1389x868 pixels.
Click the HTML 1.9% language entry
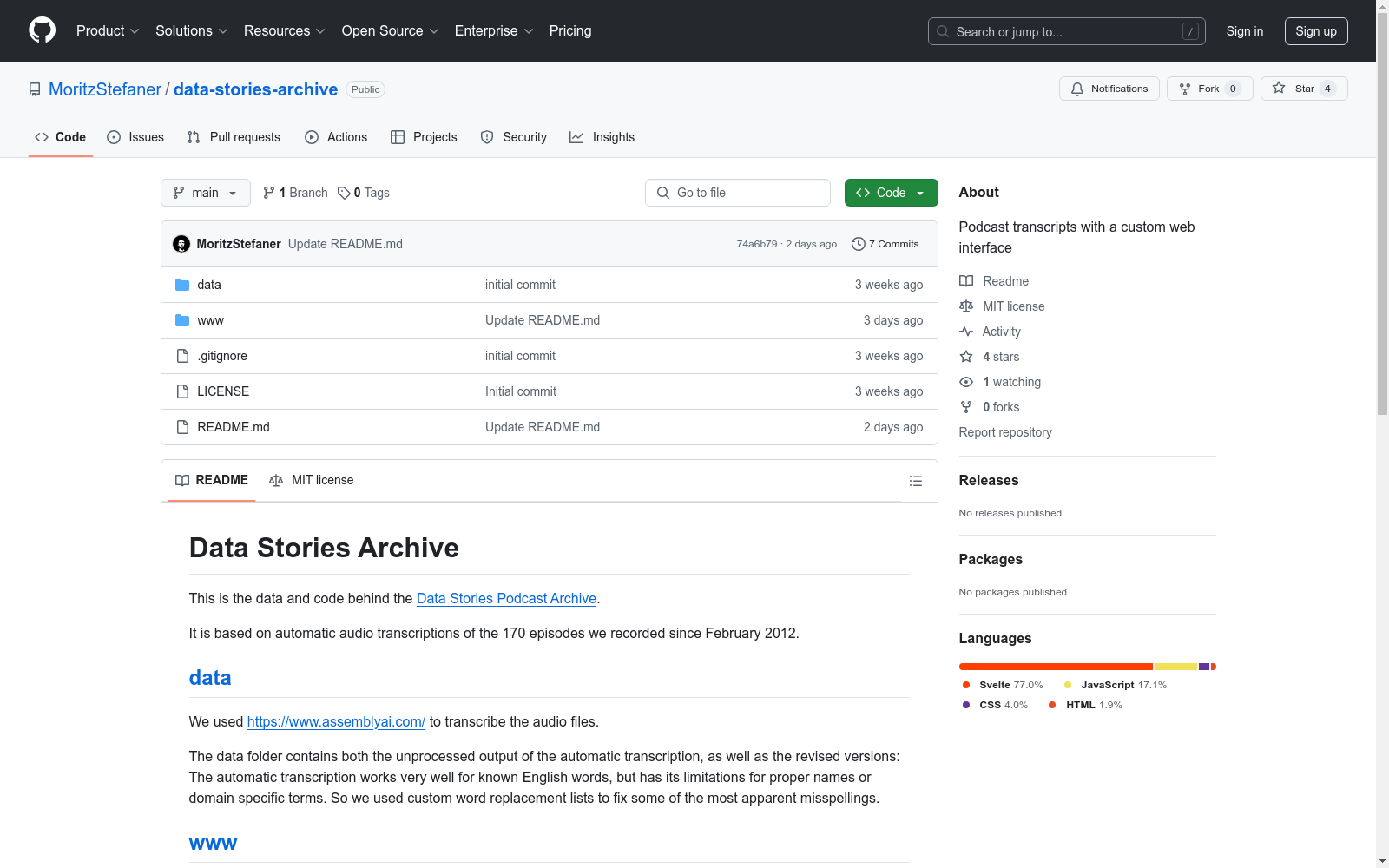(x=1085, y=705)
